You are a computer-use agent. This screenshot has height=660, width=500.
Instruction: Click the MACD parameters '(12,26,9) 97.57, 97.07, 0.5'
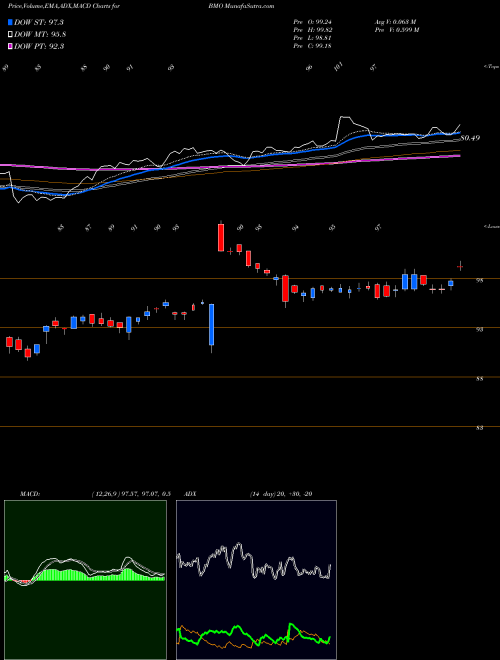point(131,494)
